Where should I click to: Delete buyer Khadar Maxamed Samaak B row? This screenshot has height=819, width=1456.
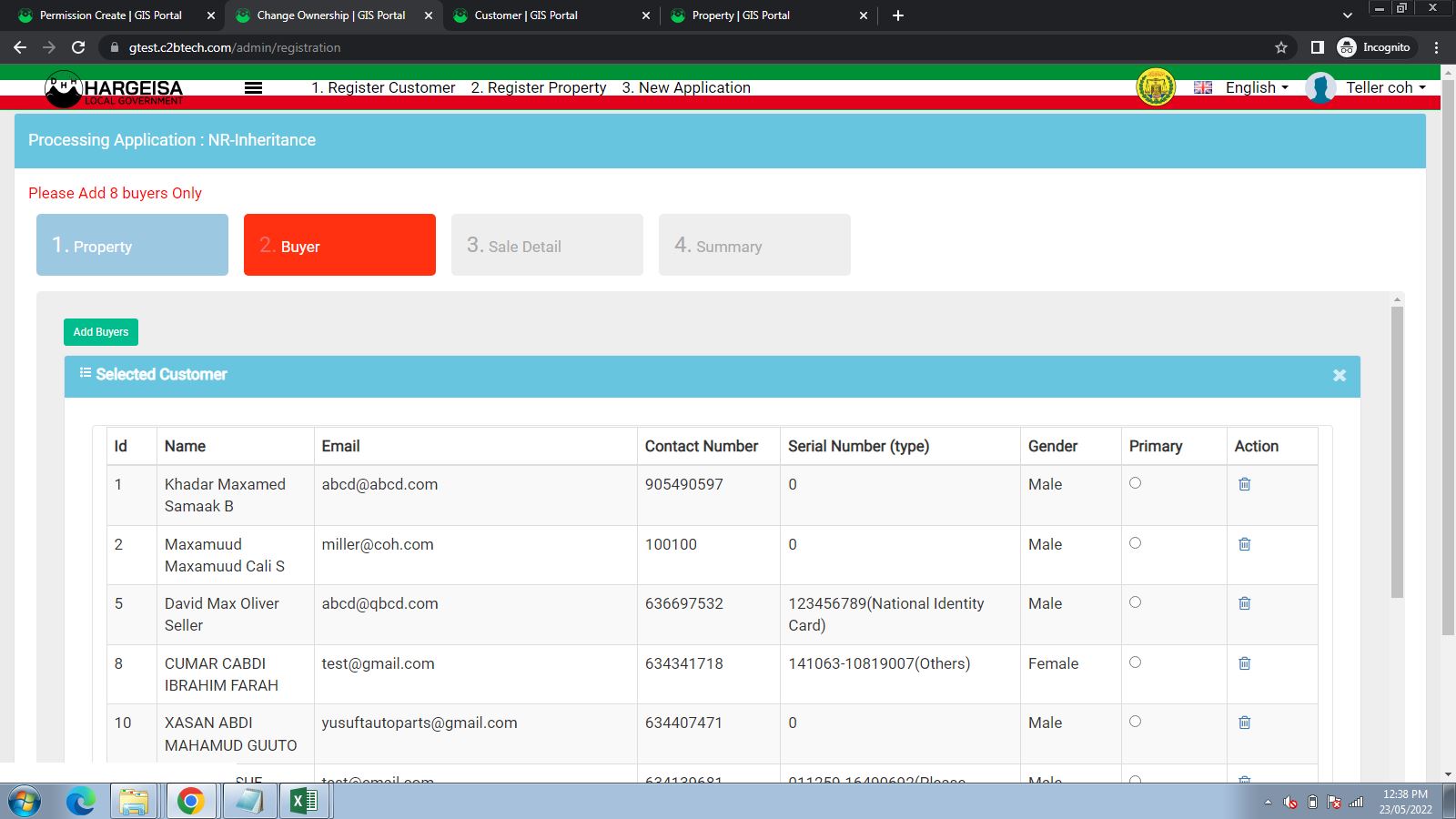point(1245,484)
